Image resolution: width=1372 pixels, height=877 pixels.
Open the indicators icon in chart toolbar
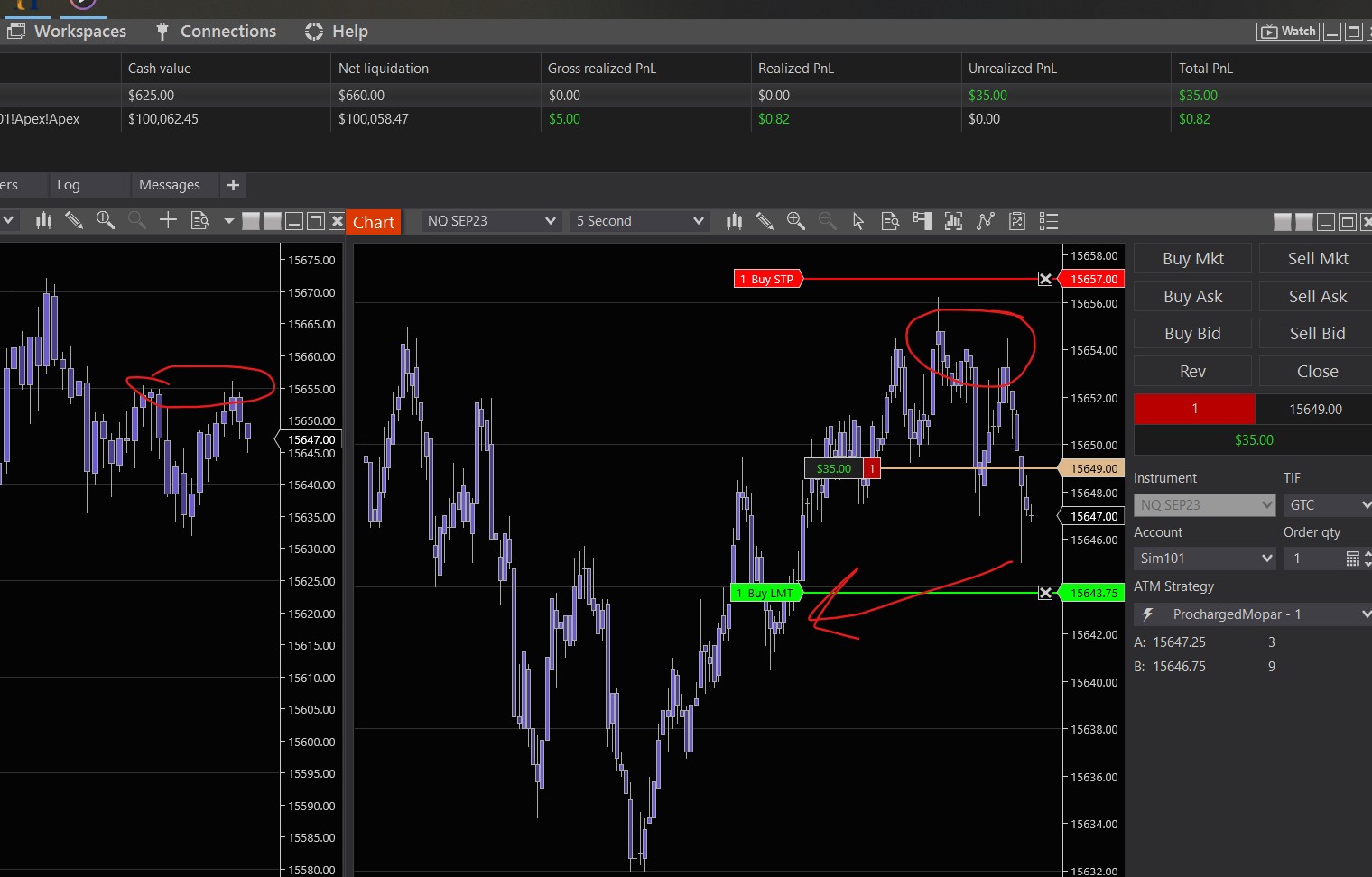pyautogui.click(x=953, y=221)
